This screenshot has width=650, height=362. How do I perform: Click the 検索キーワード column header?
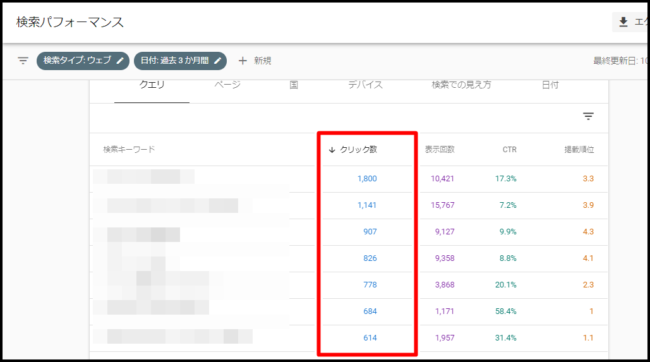[x=129, y=149]
